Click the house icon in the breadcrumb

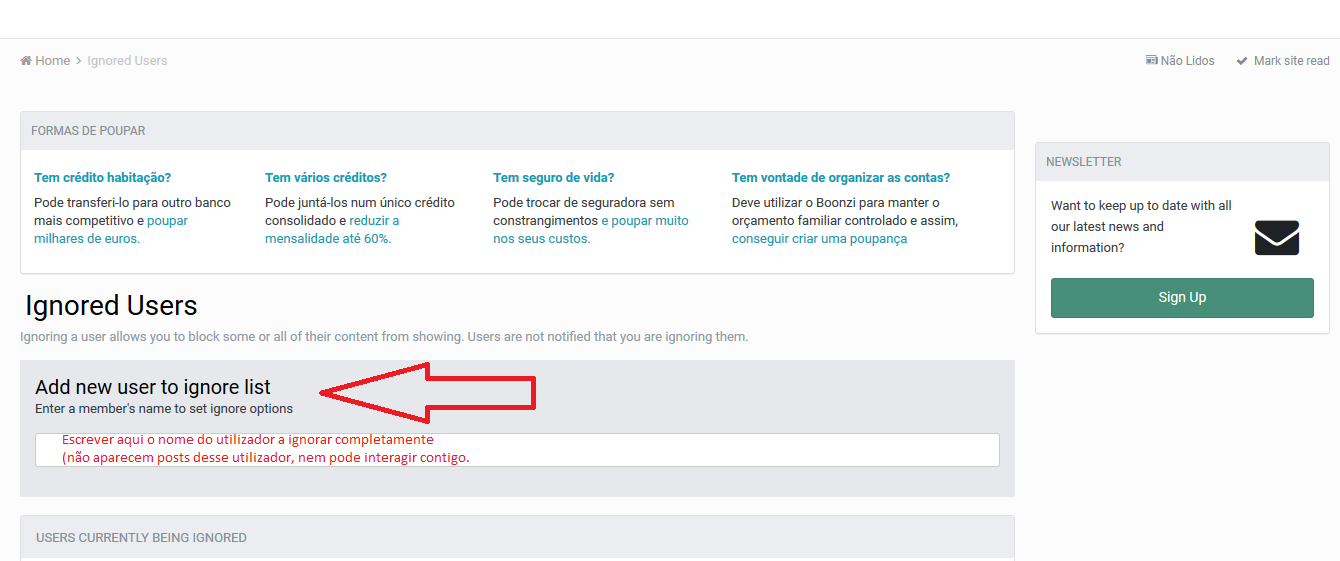point(26,61)
